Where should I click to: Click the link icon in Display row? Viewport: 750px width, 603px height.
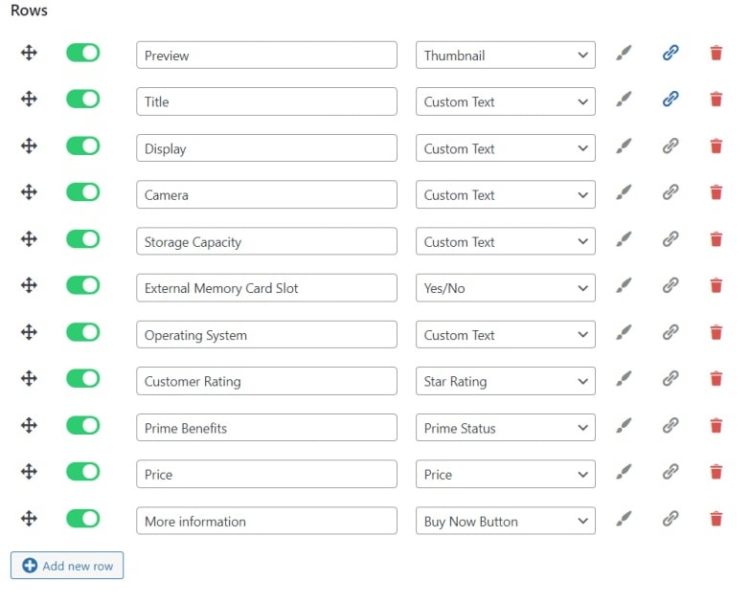point(671,146)
